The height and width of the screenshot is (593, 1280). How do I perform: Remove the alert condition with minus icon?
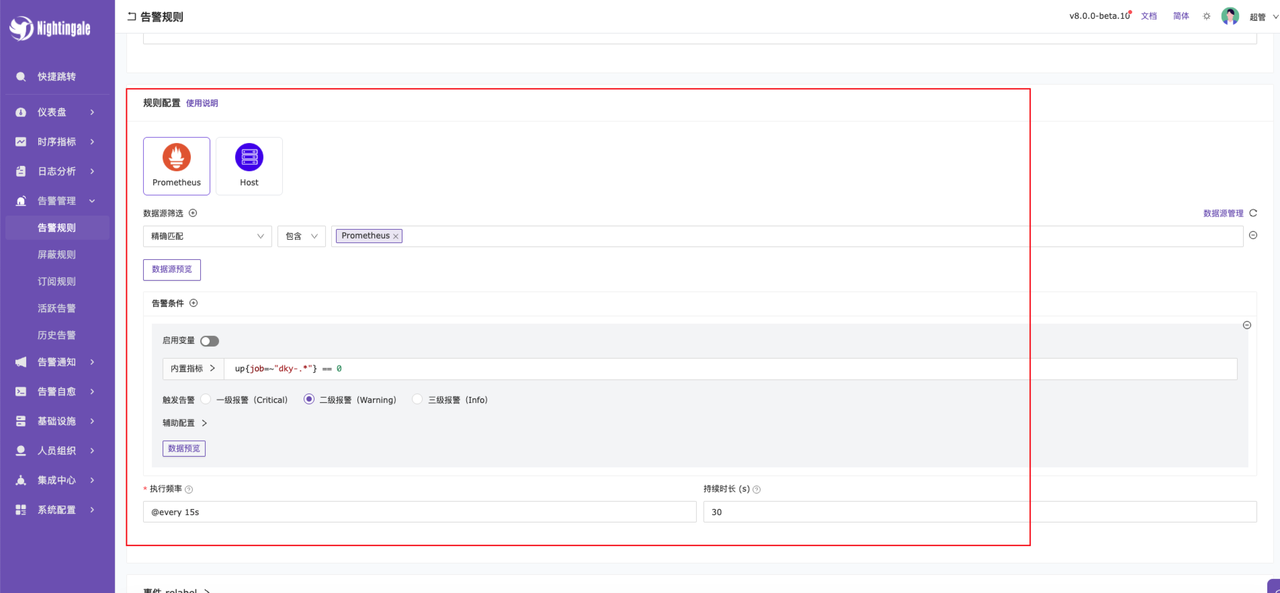[1247, 325]
